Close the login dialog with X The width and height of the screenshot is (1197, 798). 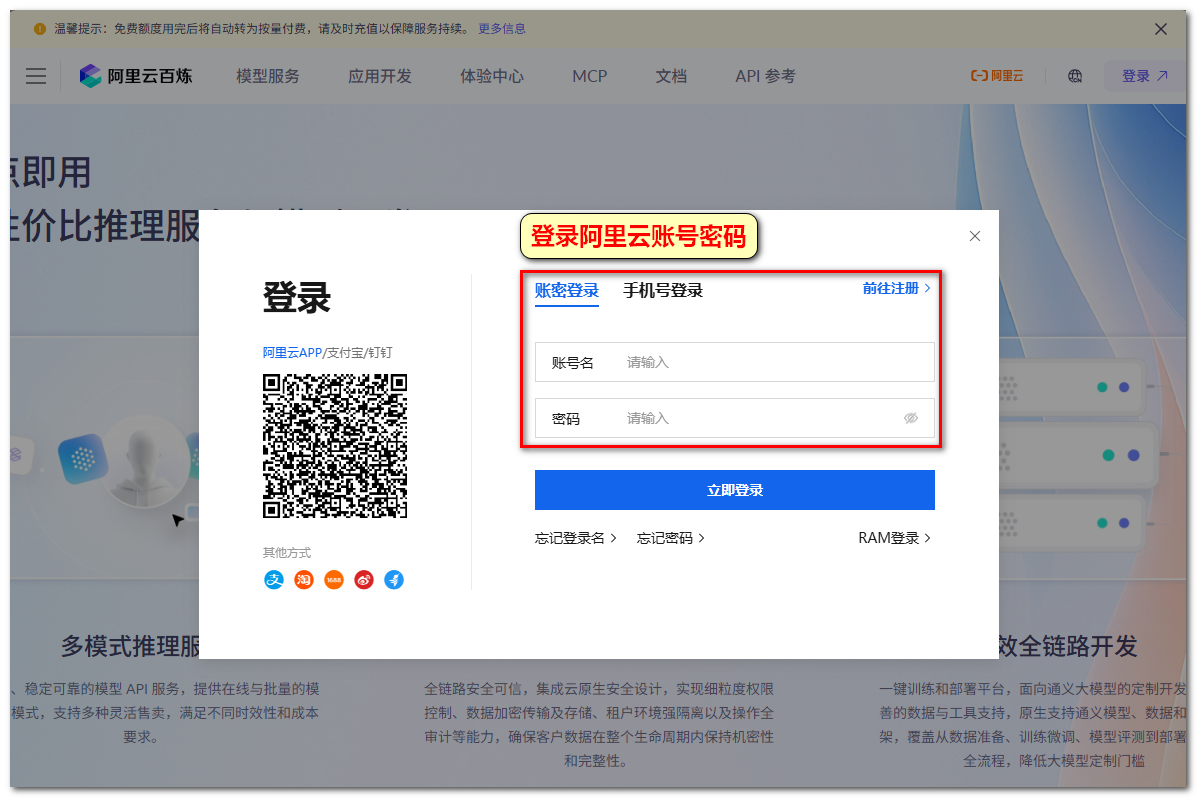[975, 236]
